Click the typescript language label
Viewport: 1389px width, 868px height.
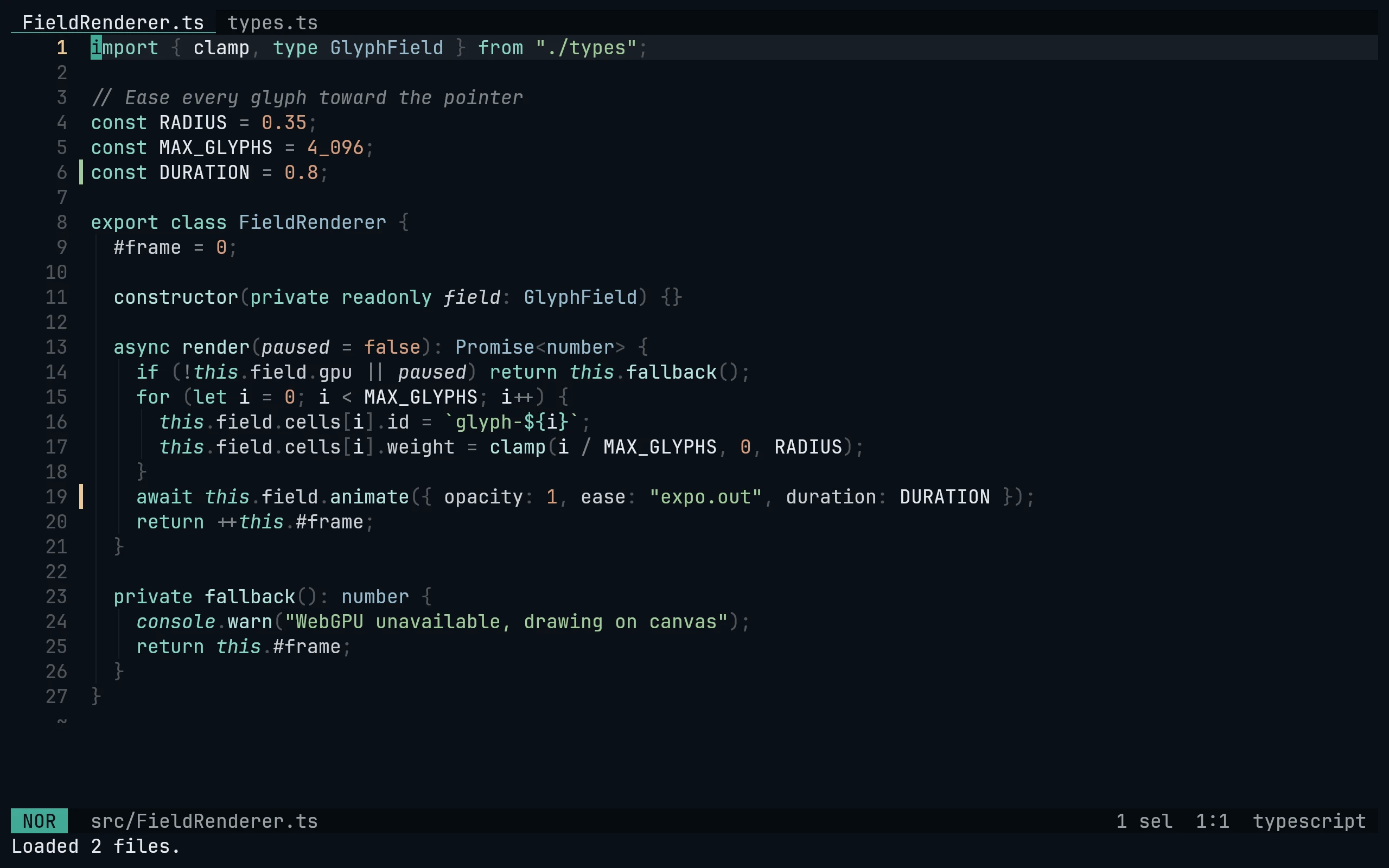pos(1309,821)
